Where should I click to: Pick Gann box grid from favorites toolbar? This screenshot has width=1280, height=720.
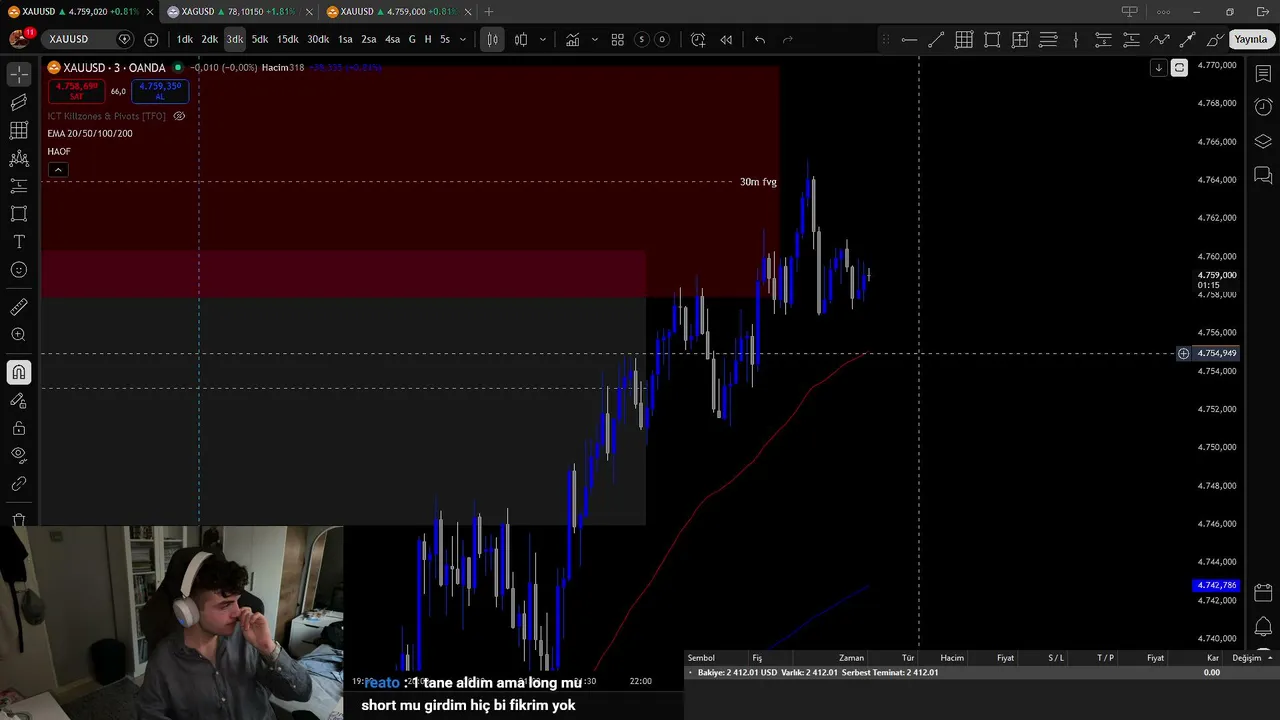[x=964, y=40]
